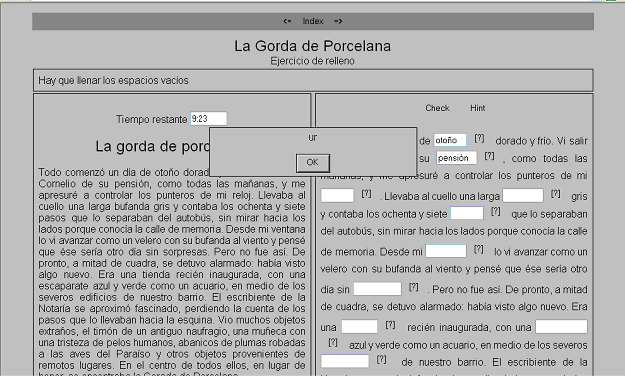
Task: Click the blank field after 'Desde mi'
Action: tap(446, 251)
